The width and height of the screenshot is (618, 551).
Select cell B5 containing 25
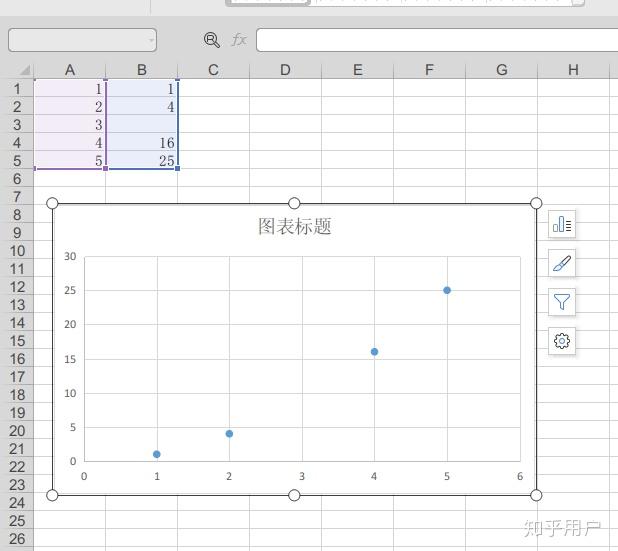pos(142,160)
